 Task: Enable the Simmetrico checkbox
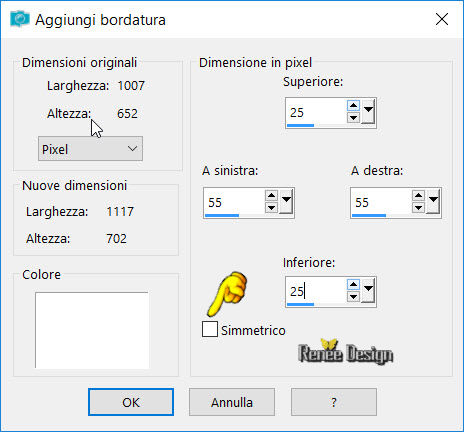210,329
